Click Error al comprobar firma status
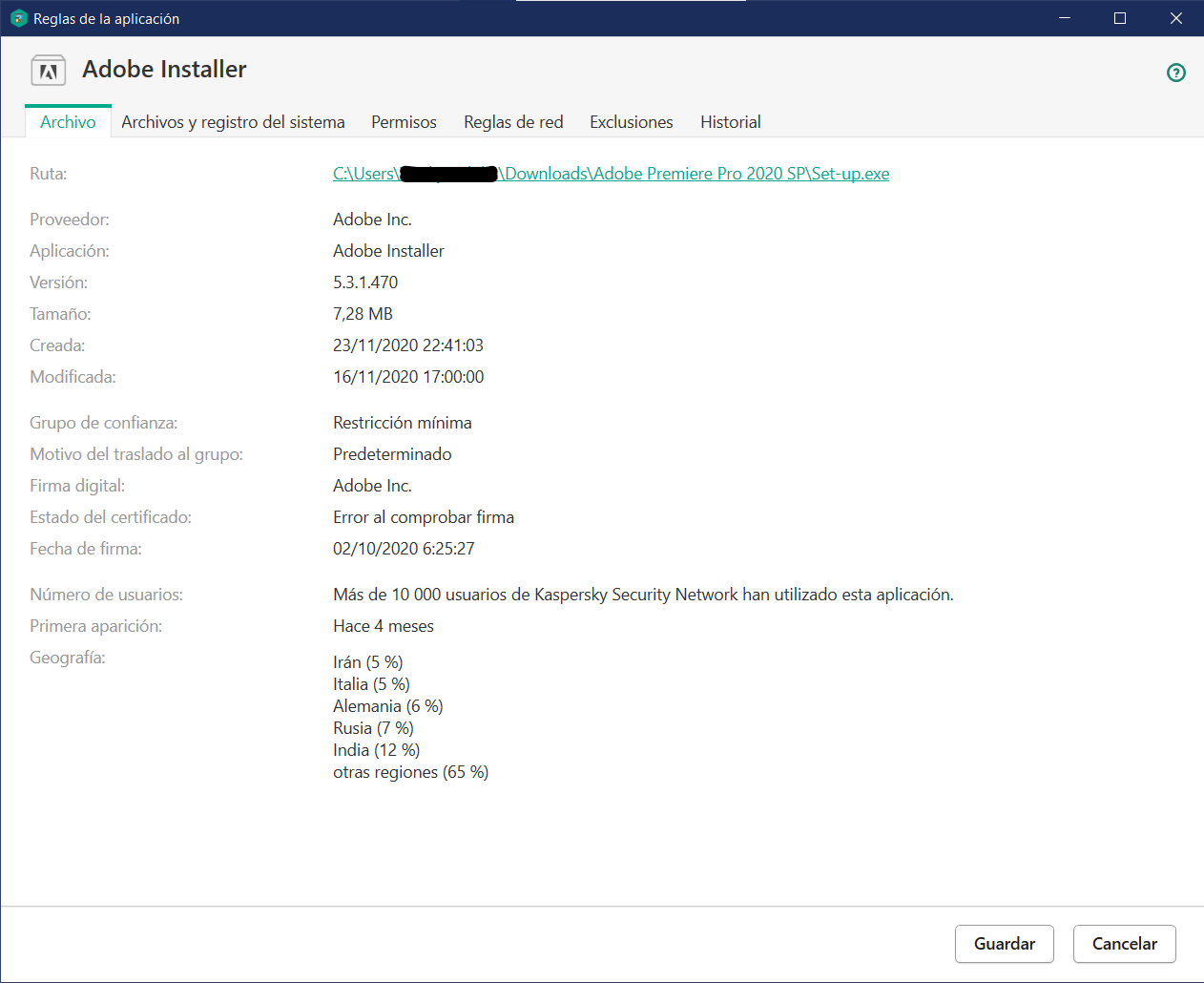 pos(424,517)
